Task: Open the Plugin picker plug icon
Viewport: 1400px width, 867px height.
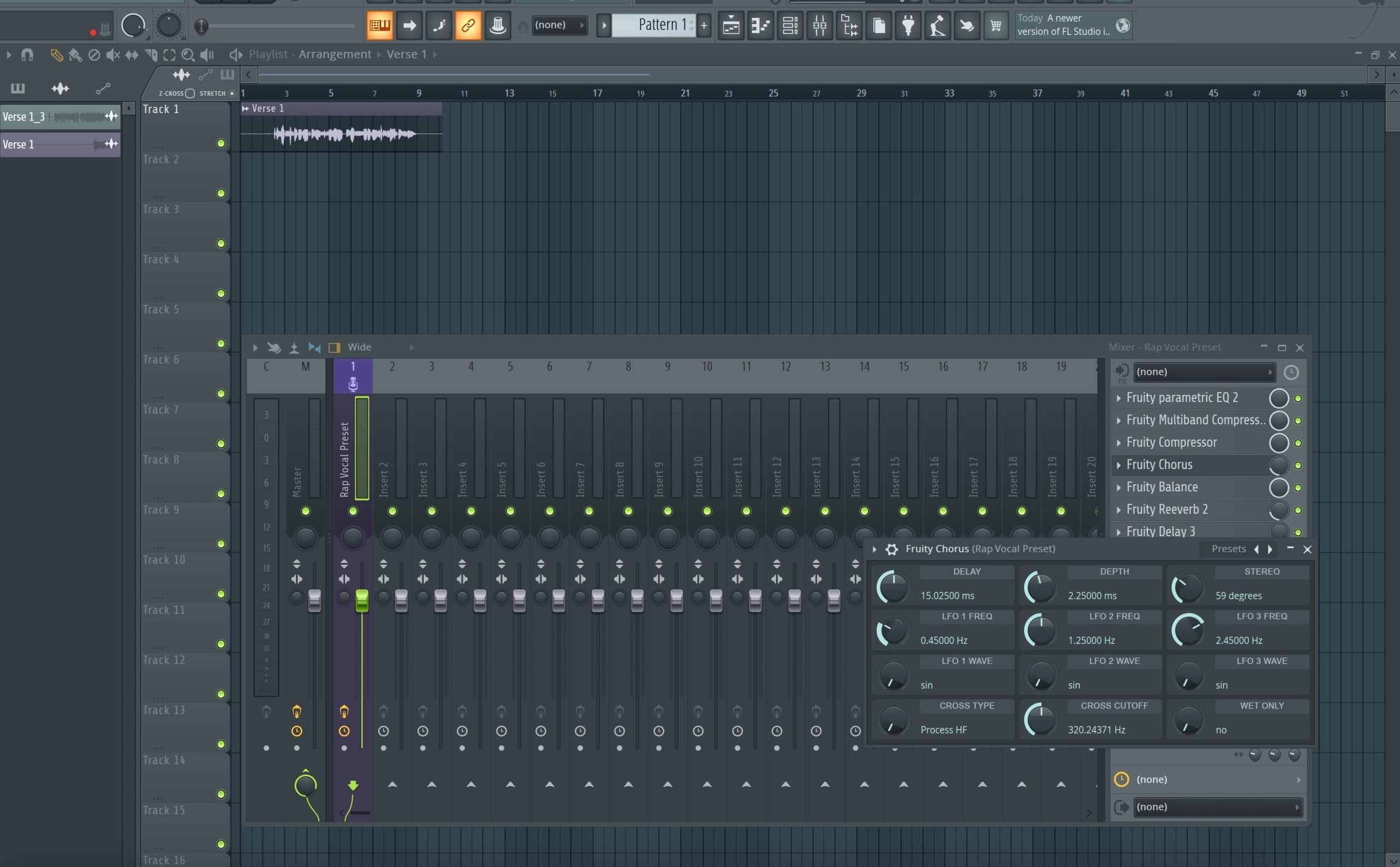Action: (x=908, y=25)
